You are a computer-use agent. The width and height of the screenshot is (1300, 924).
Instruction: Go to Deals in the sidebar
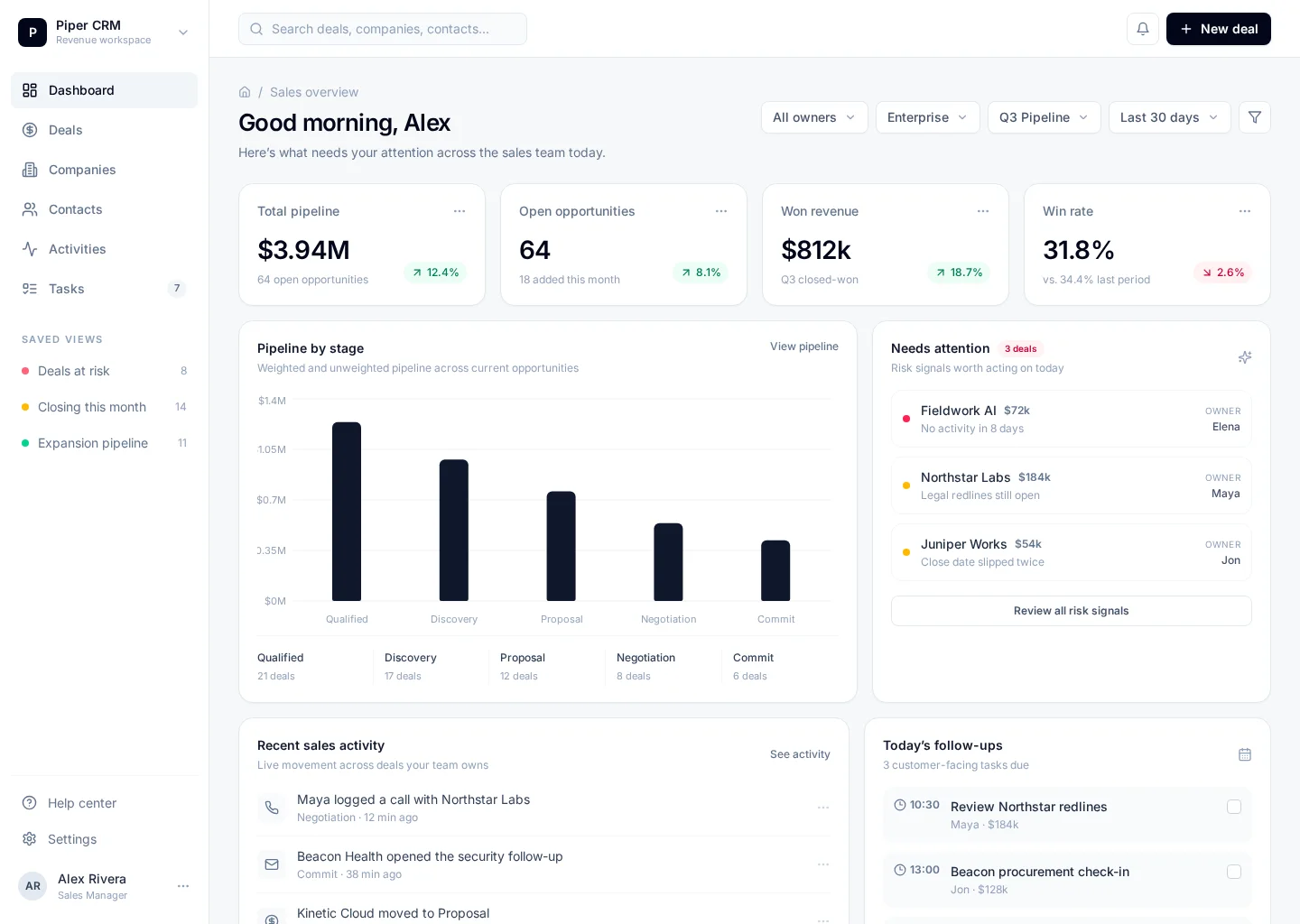point(104,130)
